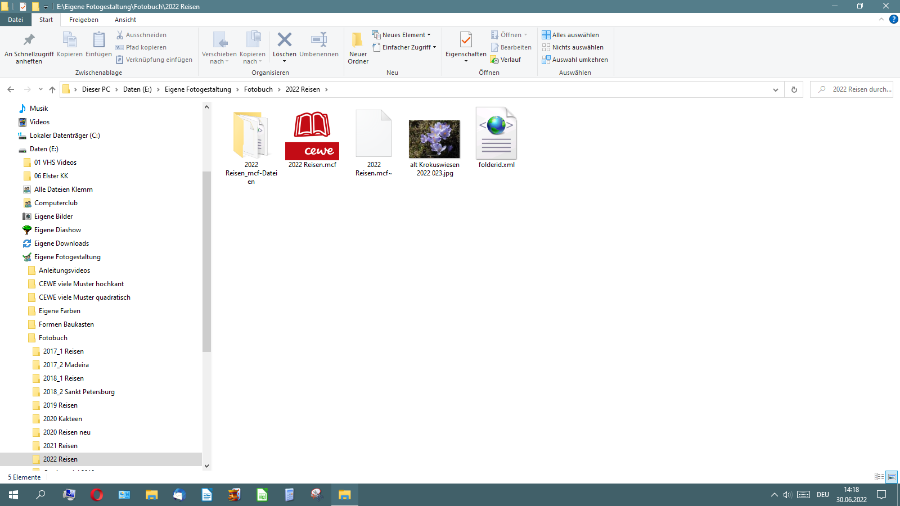Click An Schnellzugriff anheften pin icon
This screenshot has width=900, height=506.
click(x=28, y=40)
